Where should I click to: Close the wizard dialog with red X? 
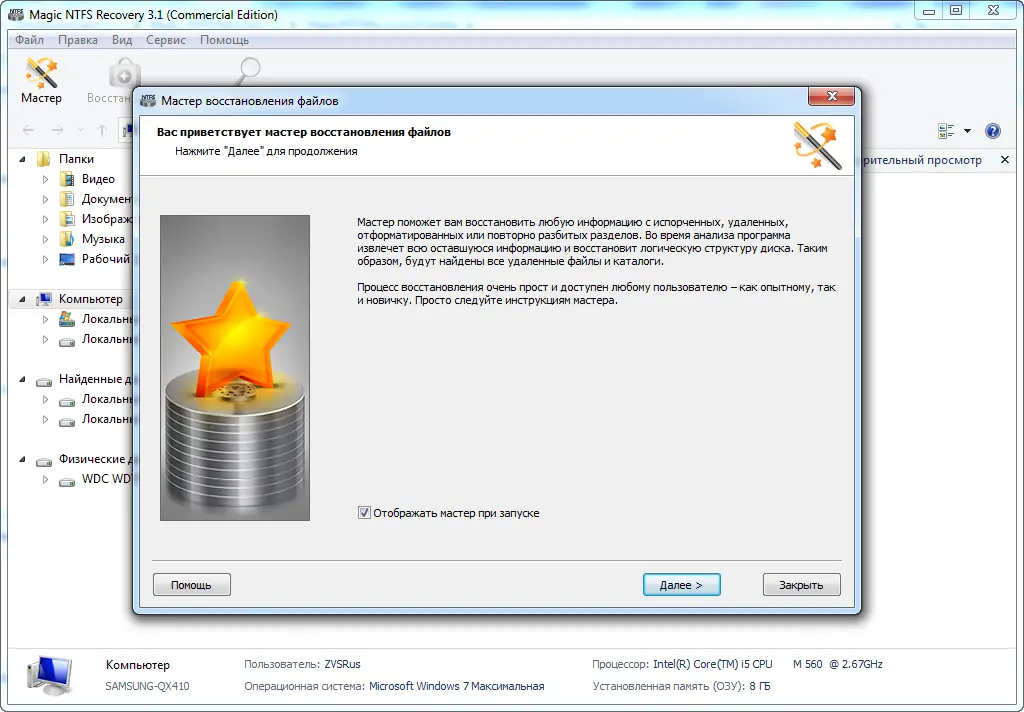(831, 96)
